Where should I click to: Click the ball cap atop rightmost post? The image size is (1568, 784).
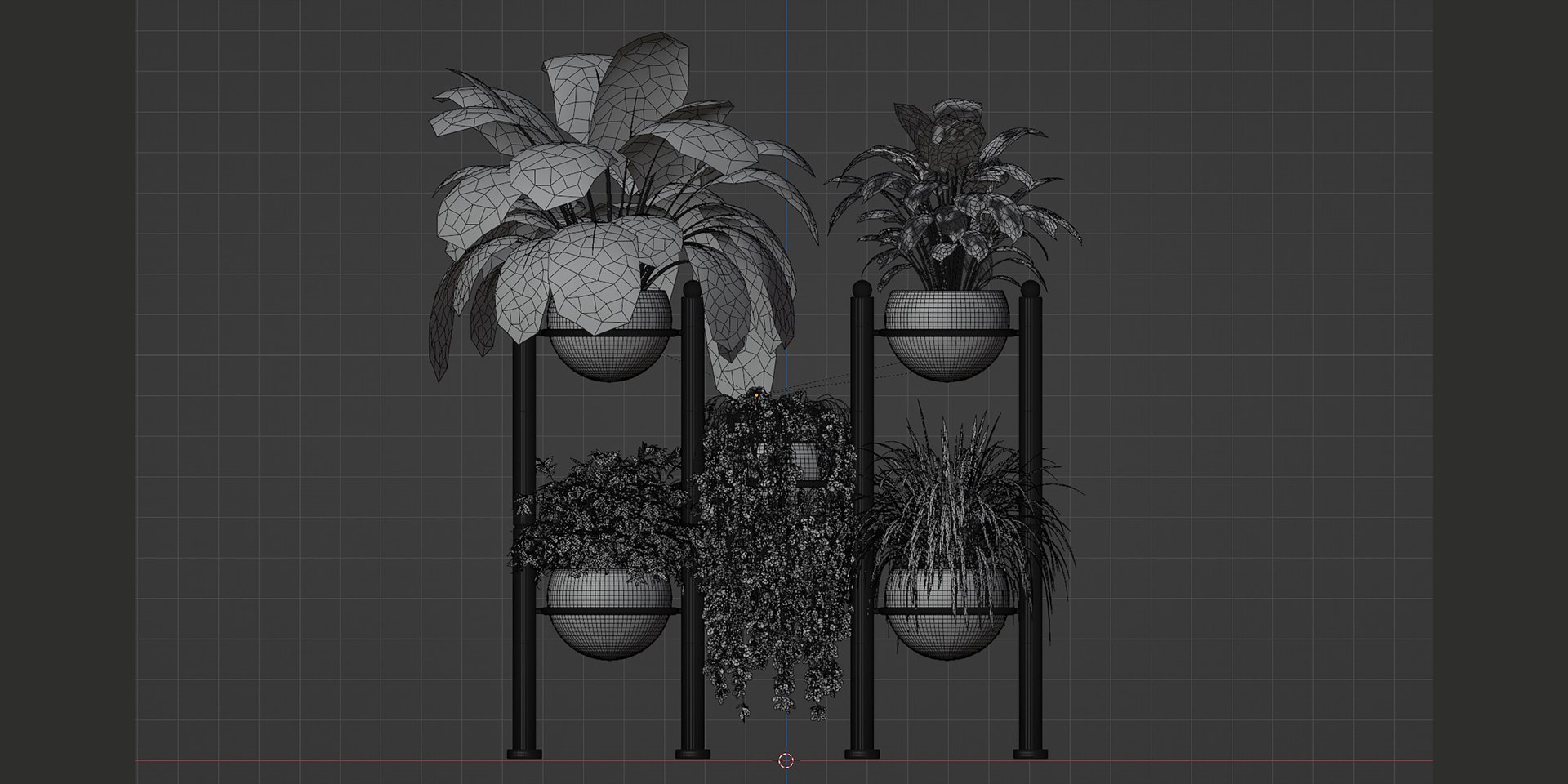(x=1030, y=289)
